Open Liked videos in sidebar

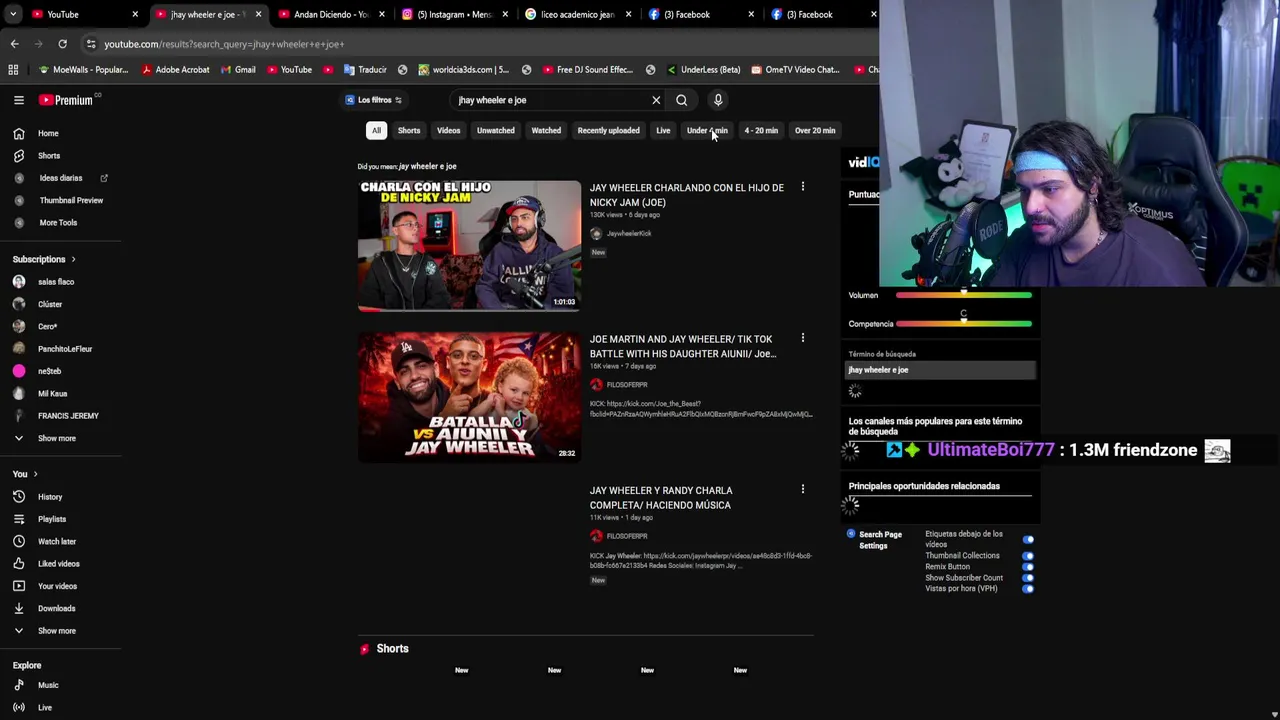click(60, 564)
